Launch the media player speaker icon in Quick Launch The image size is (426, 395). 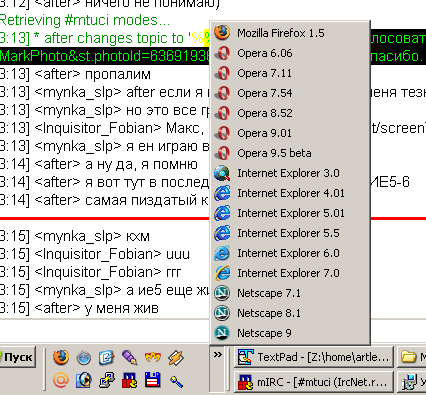[x=84, y=380]
